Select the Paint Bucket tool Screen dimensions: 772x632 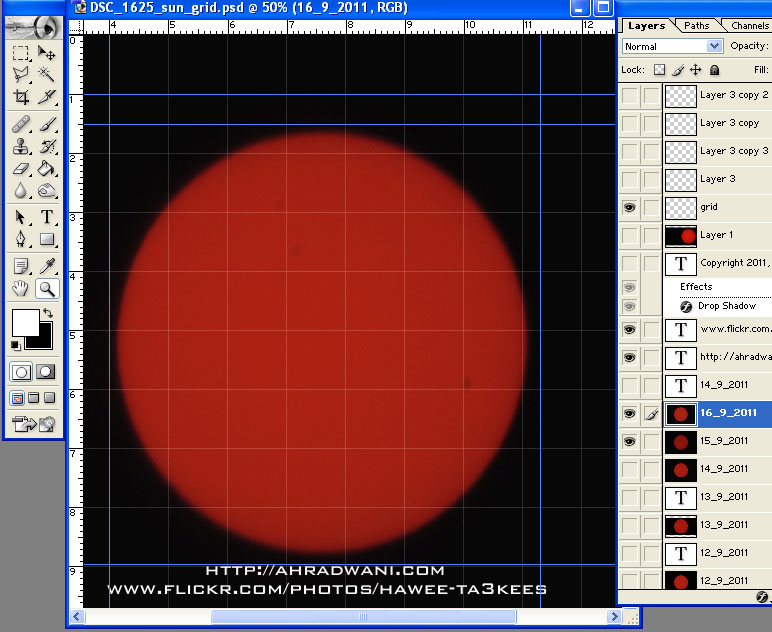46,168
